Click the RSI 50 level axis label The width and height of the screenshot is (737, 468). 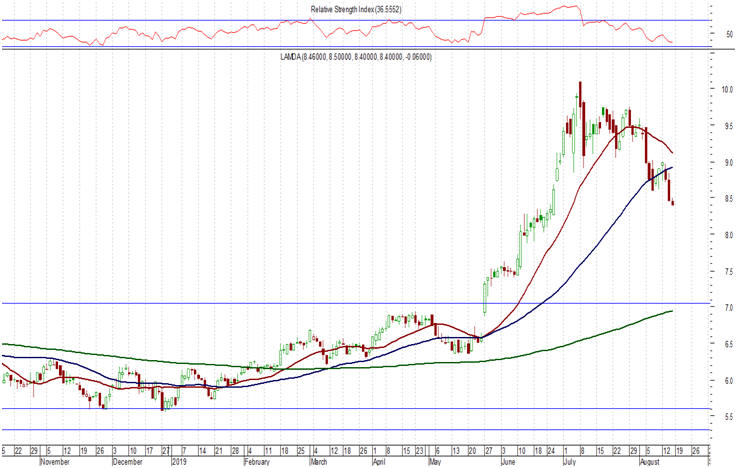(x=716, y=34)
